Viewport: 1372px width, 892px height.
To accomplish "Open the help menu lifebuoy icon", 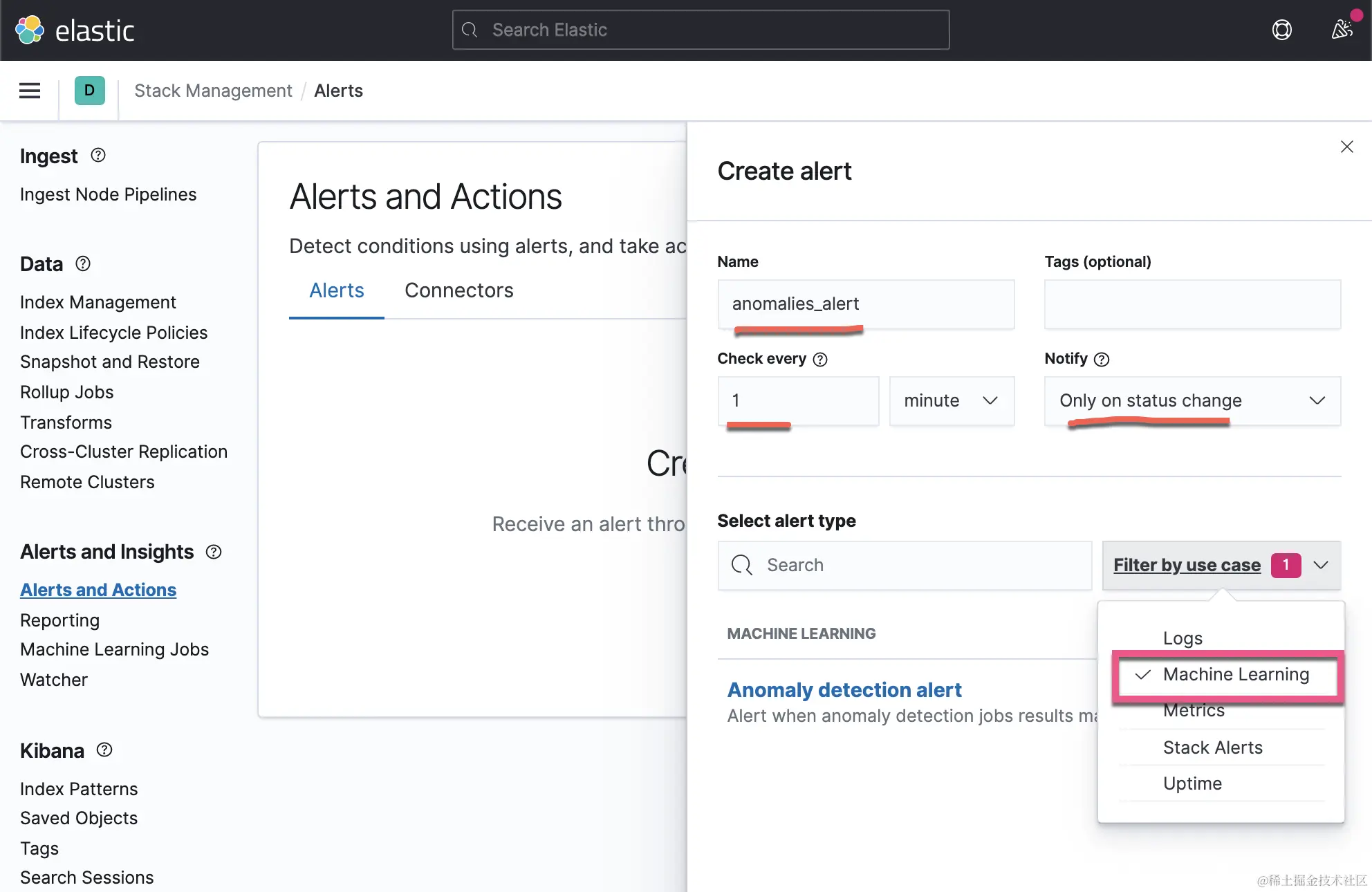I will click(1281, 30).
